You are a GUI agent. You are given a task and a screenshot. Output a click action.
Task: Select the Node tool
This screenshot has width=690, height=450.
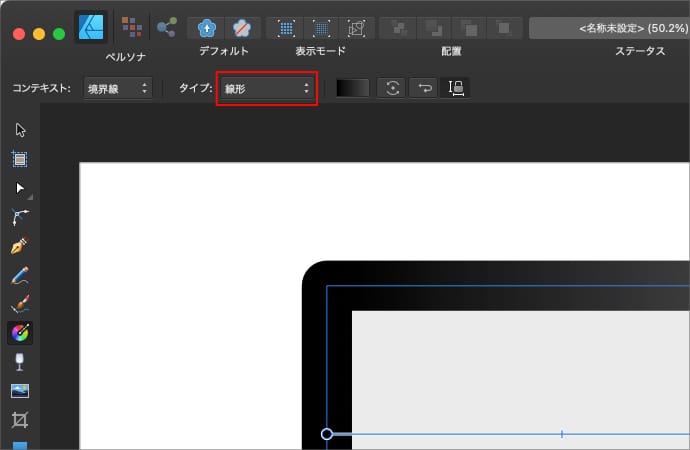coord(20,187)
